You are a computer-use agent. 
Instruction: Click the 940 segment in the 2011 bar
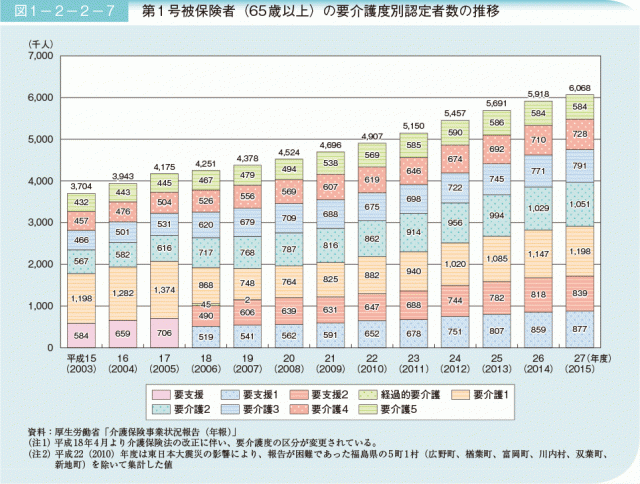tap(413, 271)
